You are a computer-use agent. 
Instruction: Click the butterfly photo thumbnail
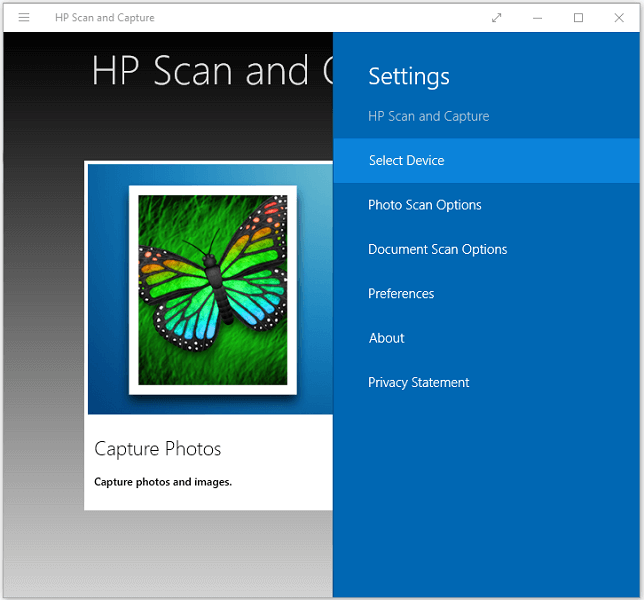click(x=213, y=290)
